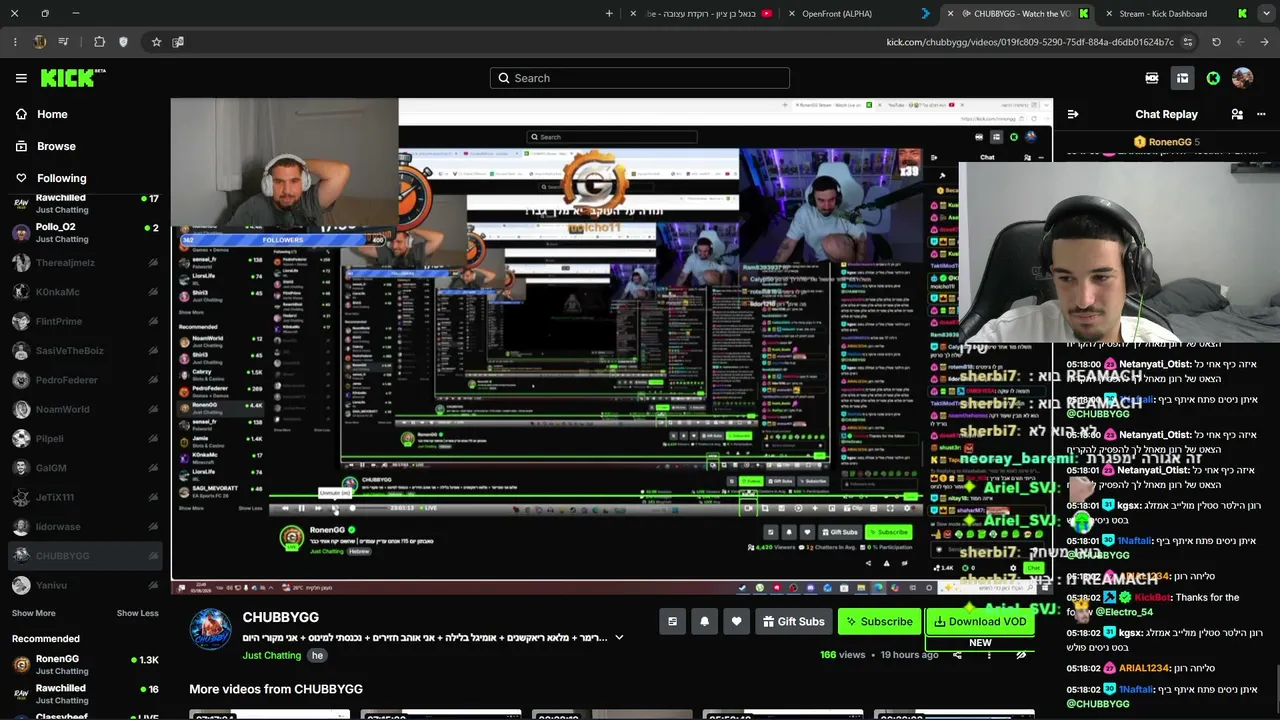Open lidorwase channel
Viewport: 1280px width, 720px height.
coord(85,526)
